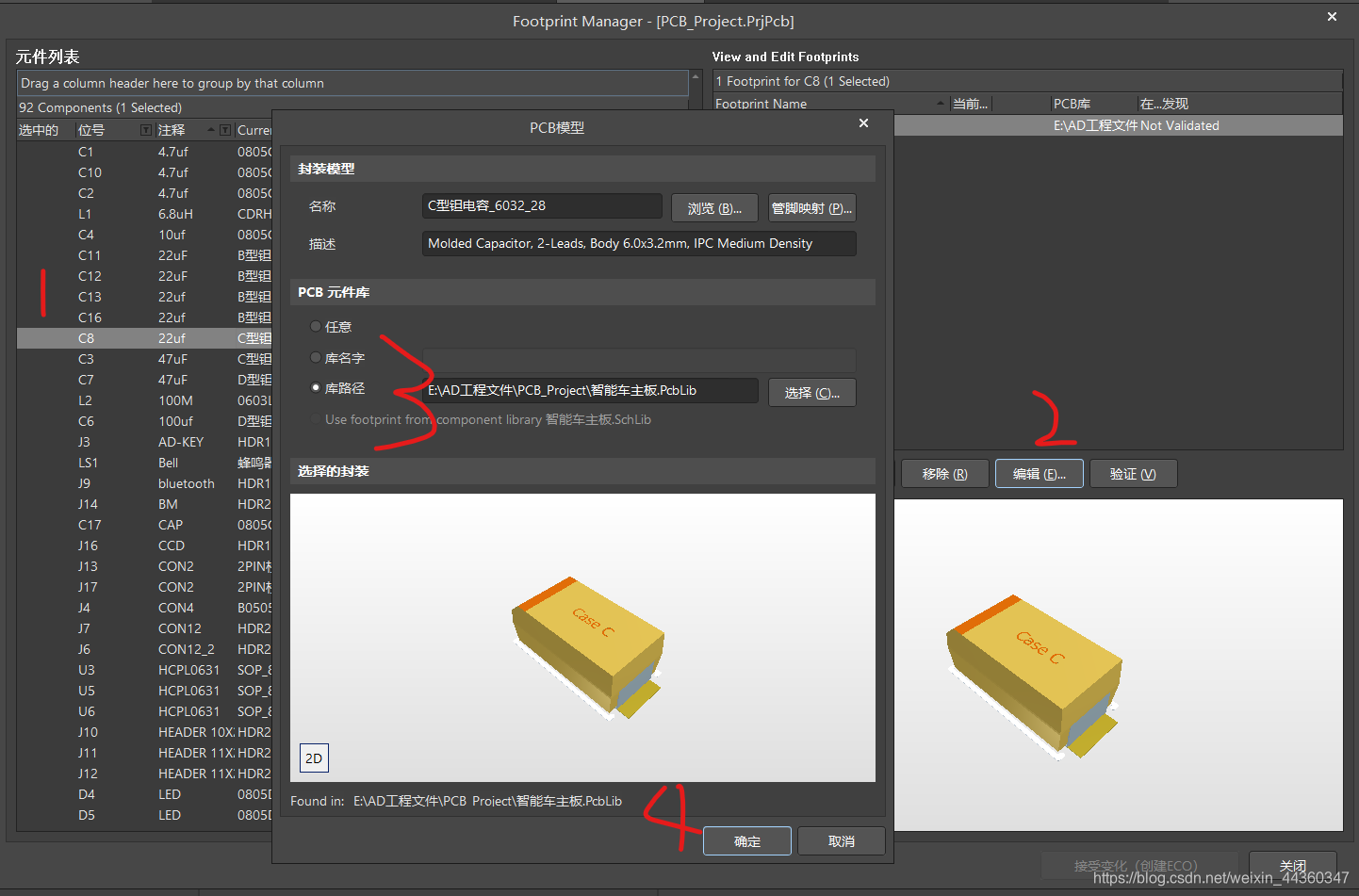Click the 浏览 (B)... button
The height and width of the screenshot is (896, 1359).
coord(714,208)
